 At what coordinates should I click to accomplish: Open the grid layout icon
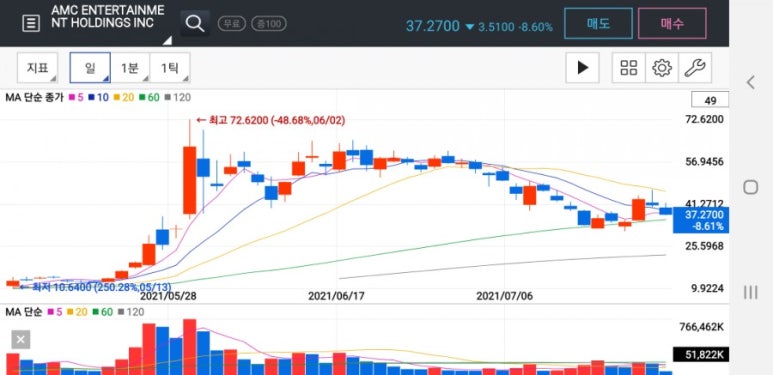click(629, 68)
